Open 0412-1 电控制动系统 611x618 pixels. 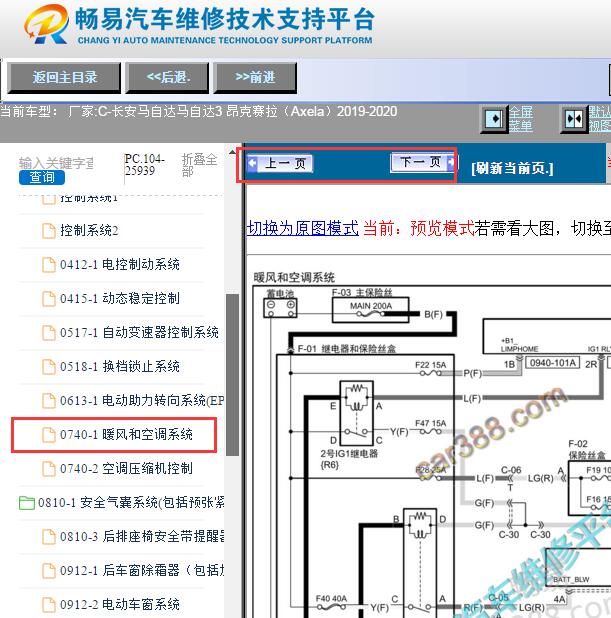[120, 264]
